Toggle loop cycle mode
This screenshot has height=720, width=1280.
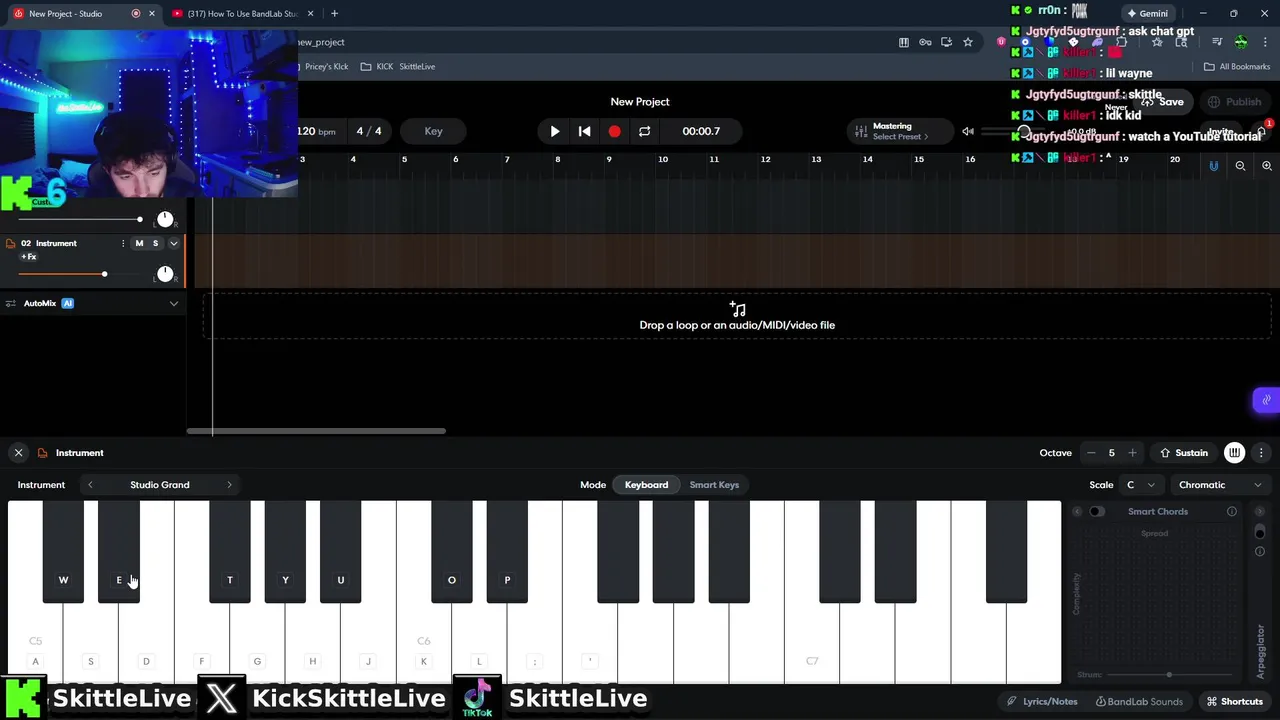pos(644,131)
